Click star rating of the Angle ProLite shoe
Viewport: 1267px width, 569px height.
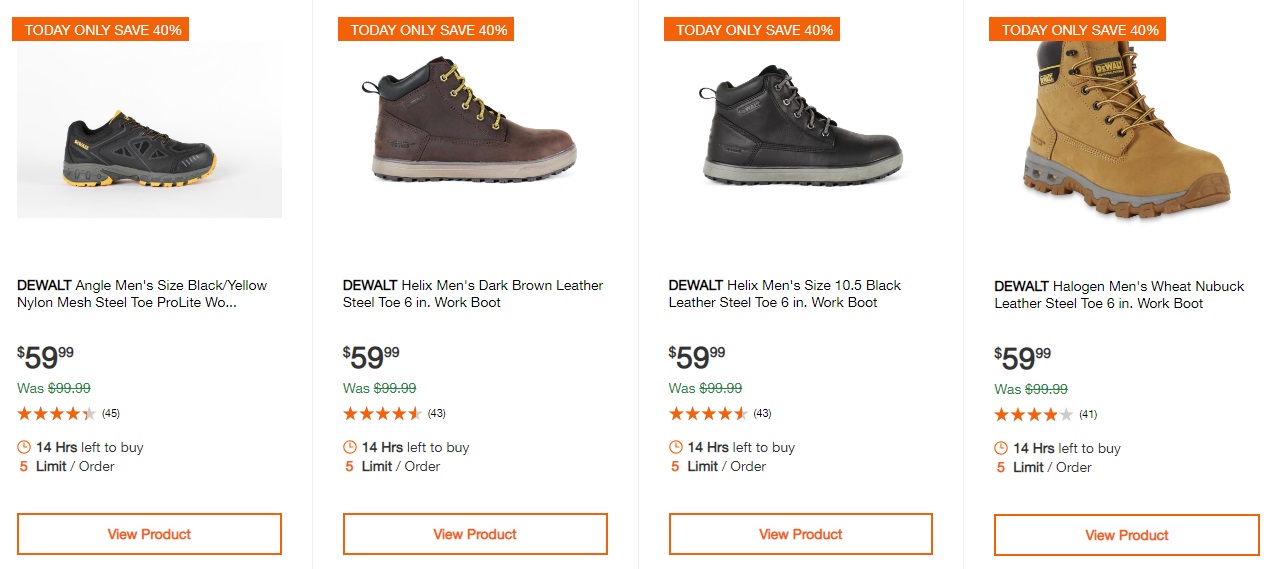[57, 413]
